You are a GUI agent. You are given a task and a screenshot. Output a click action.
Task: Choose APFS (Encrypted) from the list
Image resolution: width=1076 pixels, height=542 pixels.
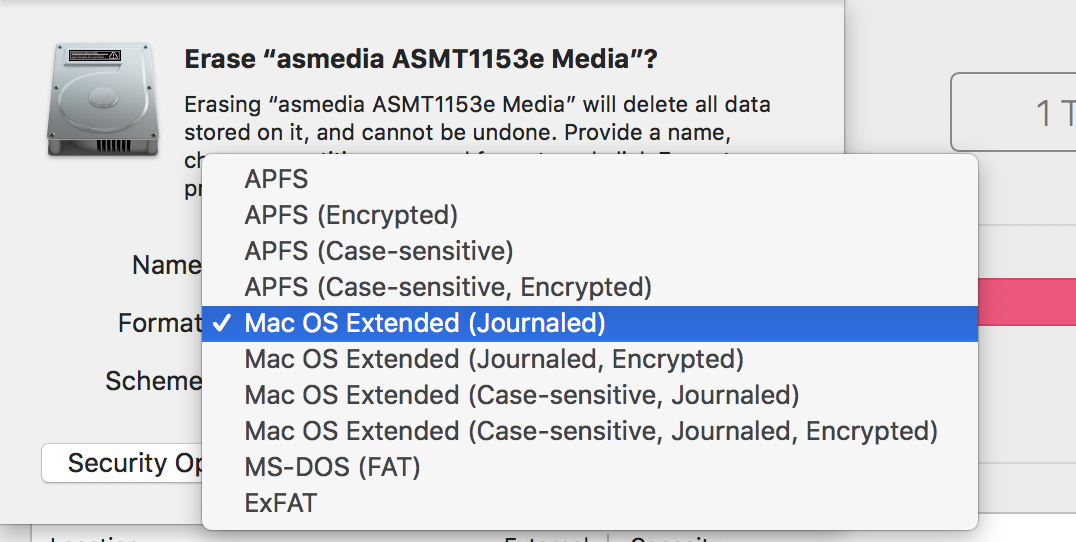[x=589, y=215]
